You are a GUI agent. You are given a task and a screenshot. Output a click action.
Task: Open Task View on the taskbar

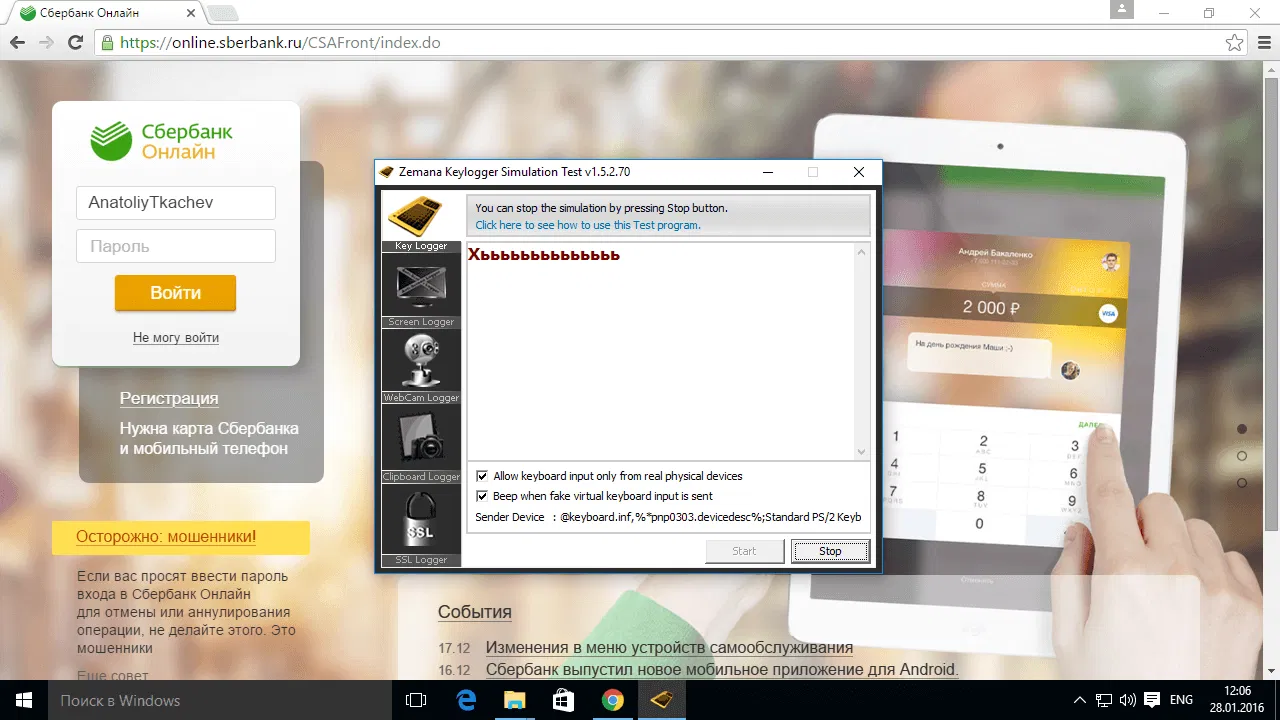point(416,700)
